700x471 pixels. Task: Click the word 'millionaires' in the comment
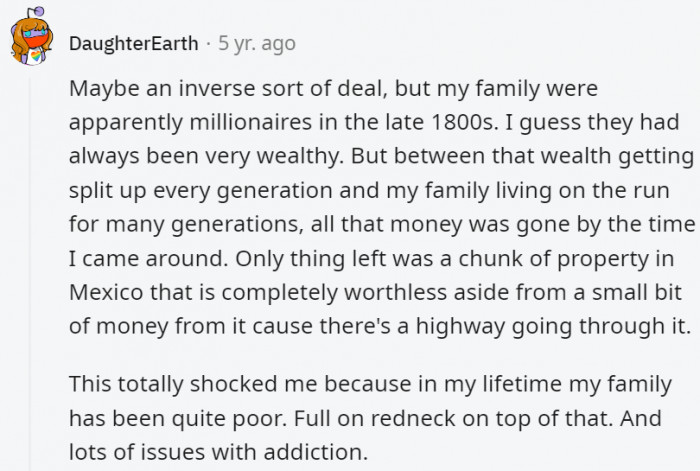tap(250, 122)
